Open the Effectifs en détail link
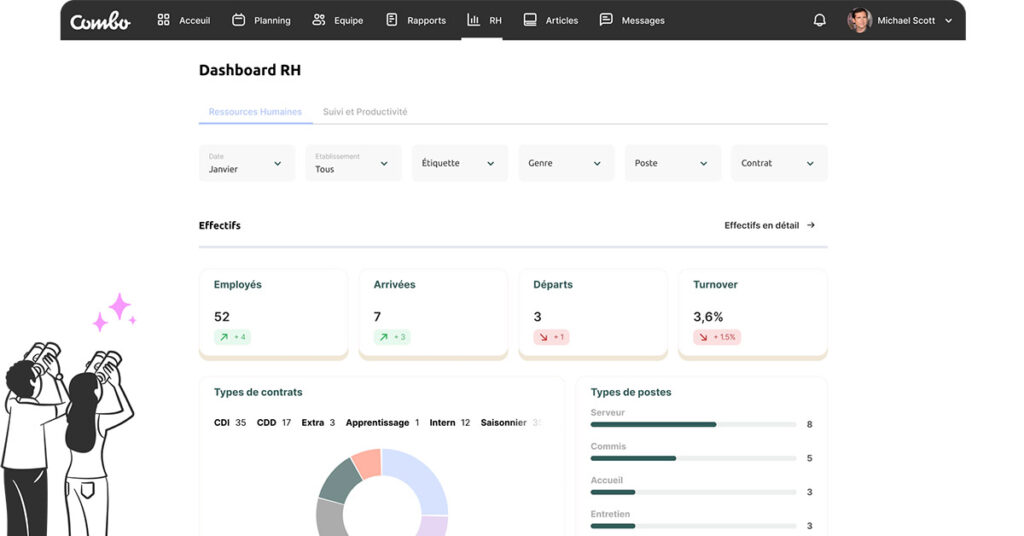 pyautogui.click(x=769, y=225)
